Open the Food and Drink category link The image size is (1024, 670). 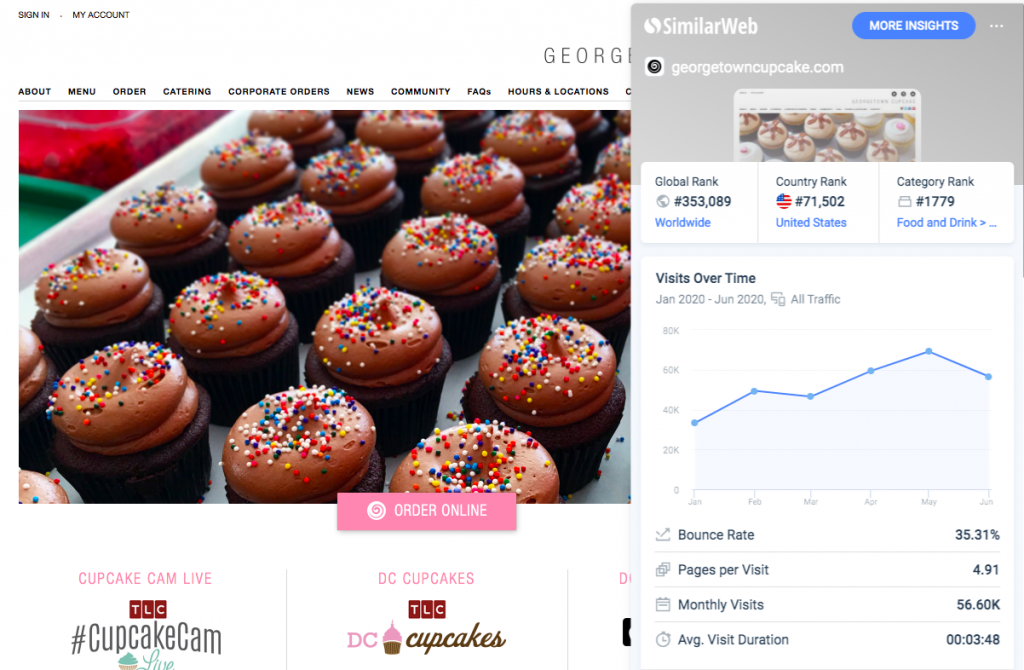(946, 222)
